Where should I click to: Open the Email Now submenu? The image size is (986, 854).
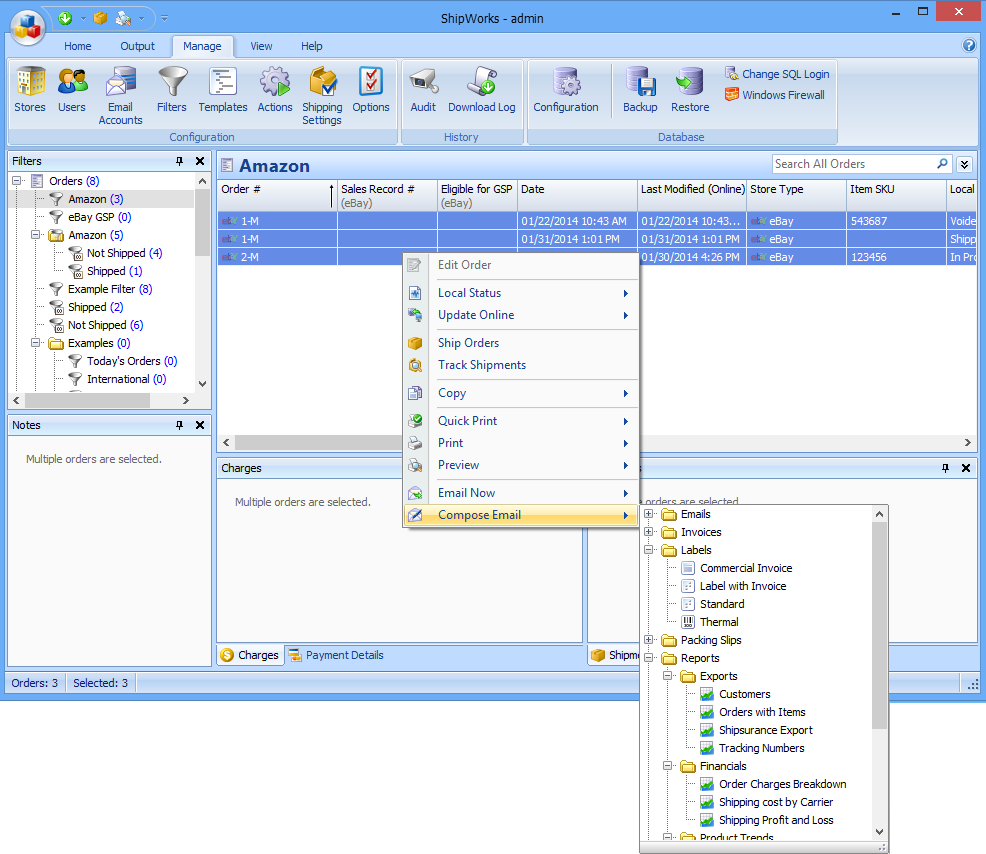(521, 493)
